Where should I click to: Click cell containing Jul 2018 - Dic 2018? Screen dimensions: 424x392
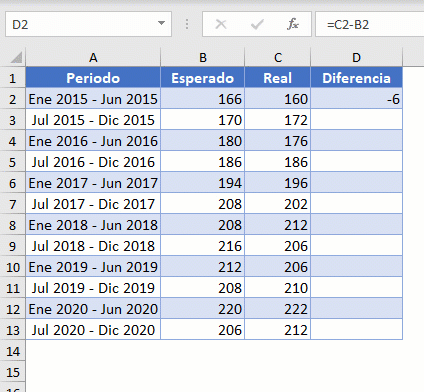click(93, 246)
